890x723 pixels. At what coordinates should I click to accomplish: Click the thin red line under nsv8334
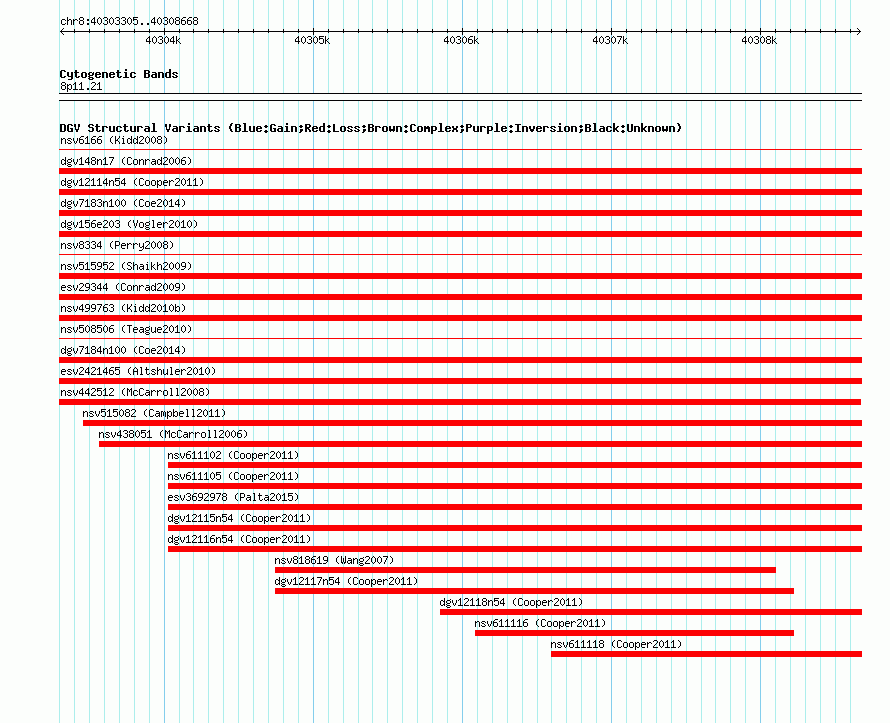460,254
